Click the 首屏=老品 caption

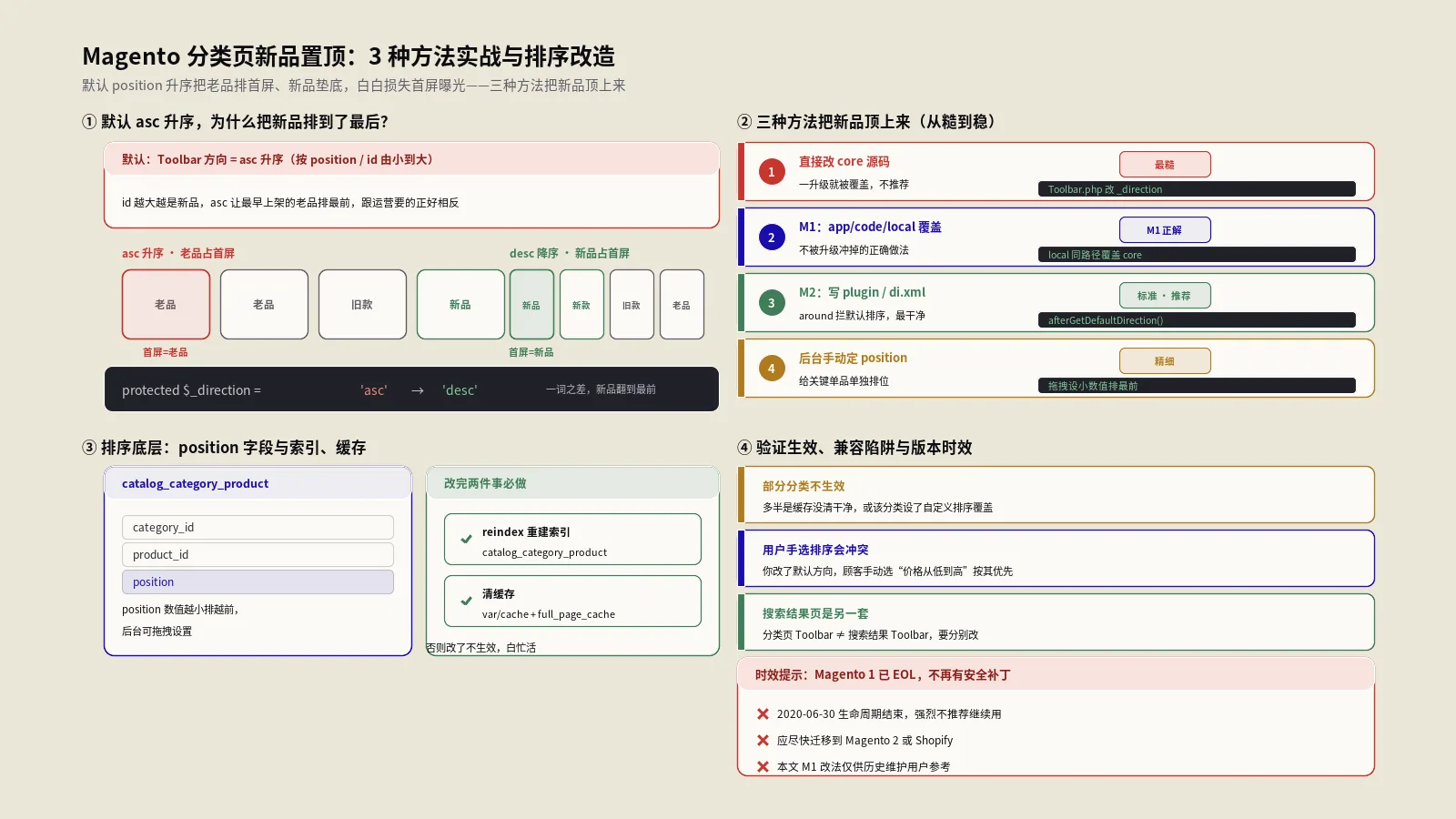coord(166,352)
